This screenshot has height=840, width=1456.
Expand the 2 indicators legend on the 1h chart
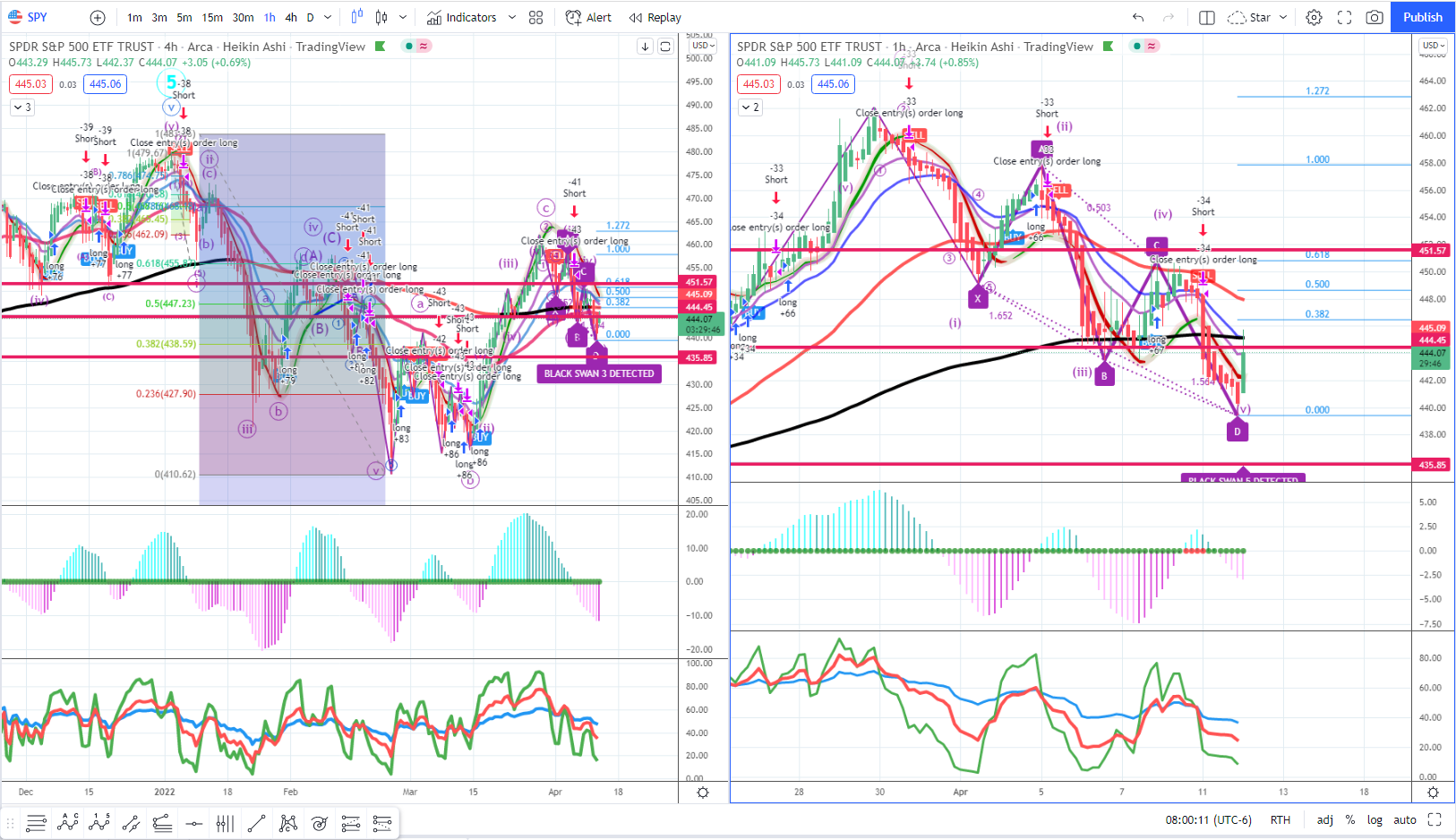tap(750, 107)
